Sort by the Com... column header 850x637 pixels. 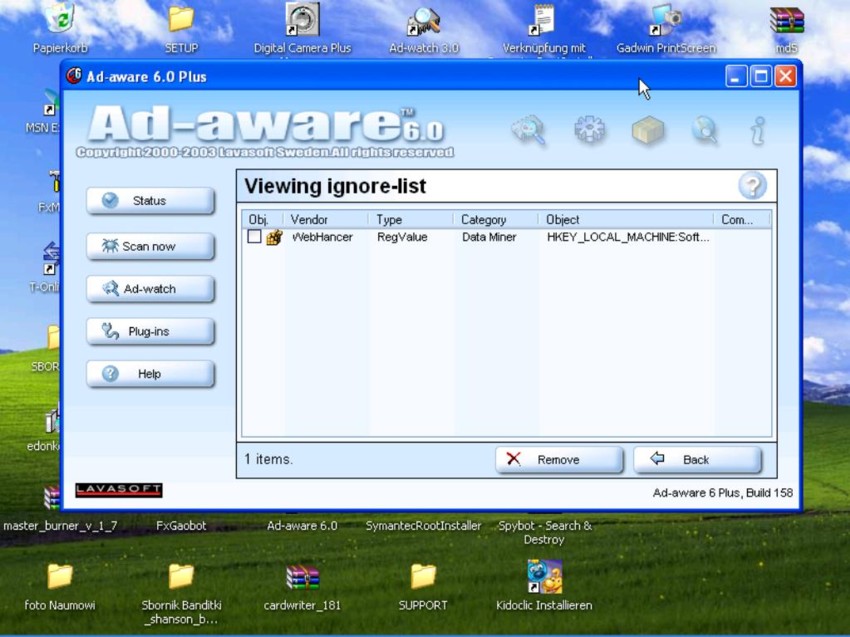(x=743, y=220)
